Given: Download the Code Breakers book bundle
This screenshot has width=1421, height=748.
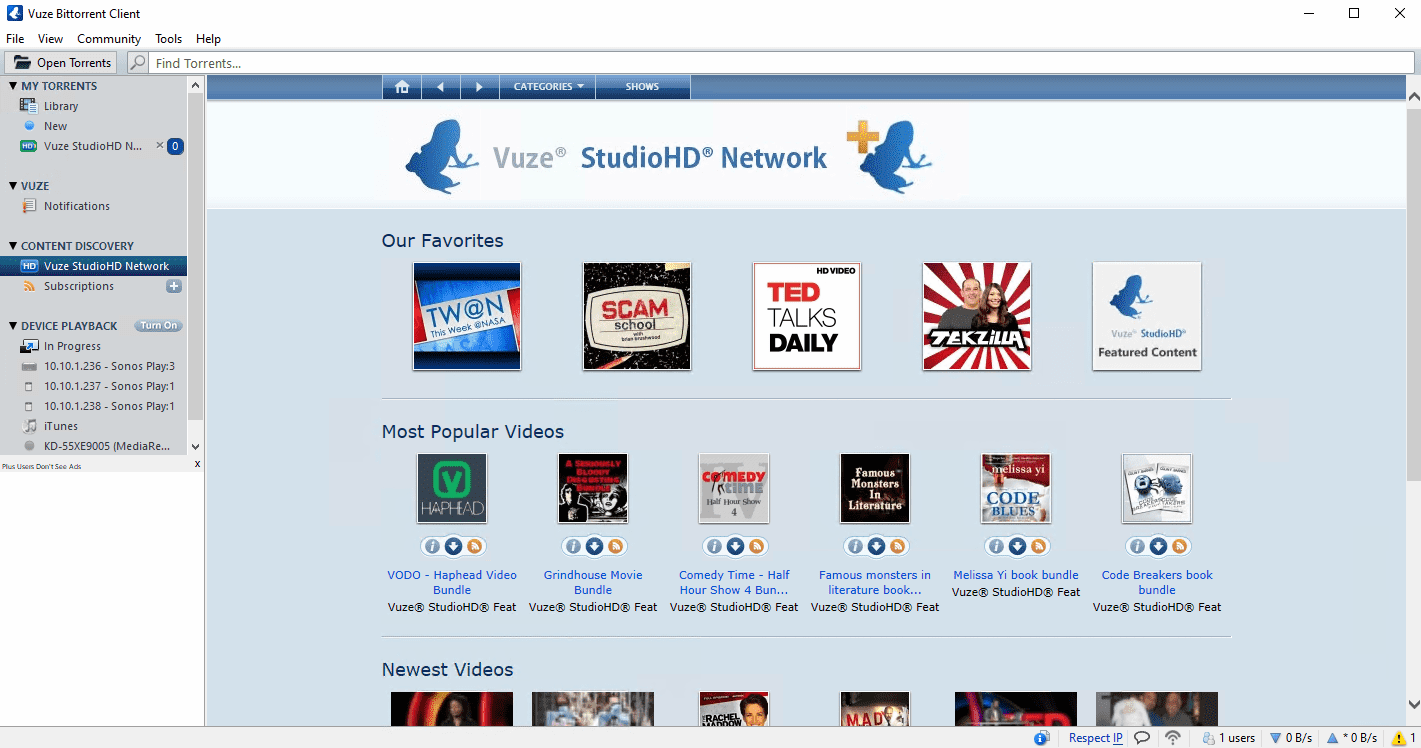Looking at the screenshot, I should tap(1158, 546).
